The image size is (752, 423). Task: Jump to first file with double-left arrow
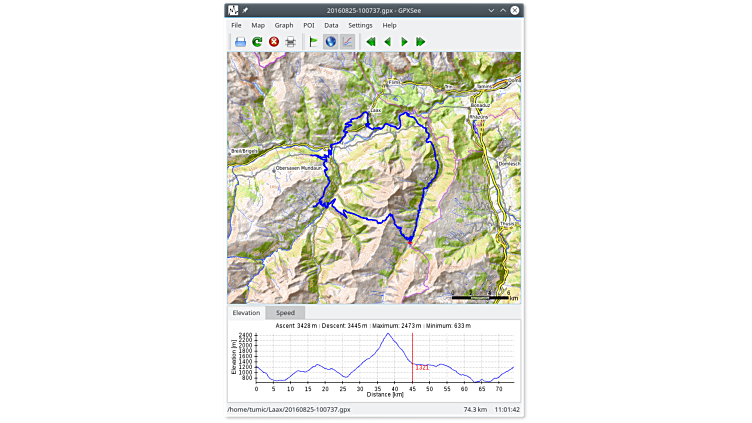(x=371, y=42)
